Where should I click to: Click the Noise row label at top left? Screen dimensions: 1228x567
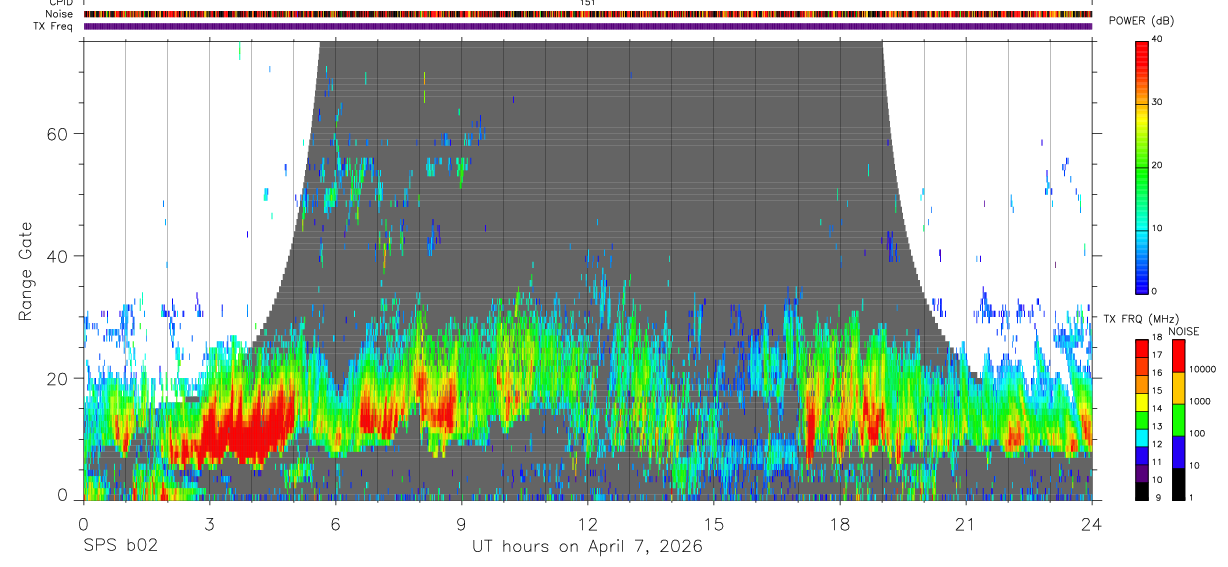[61, 14]
